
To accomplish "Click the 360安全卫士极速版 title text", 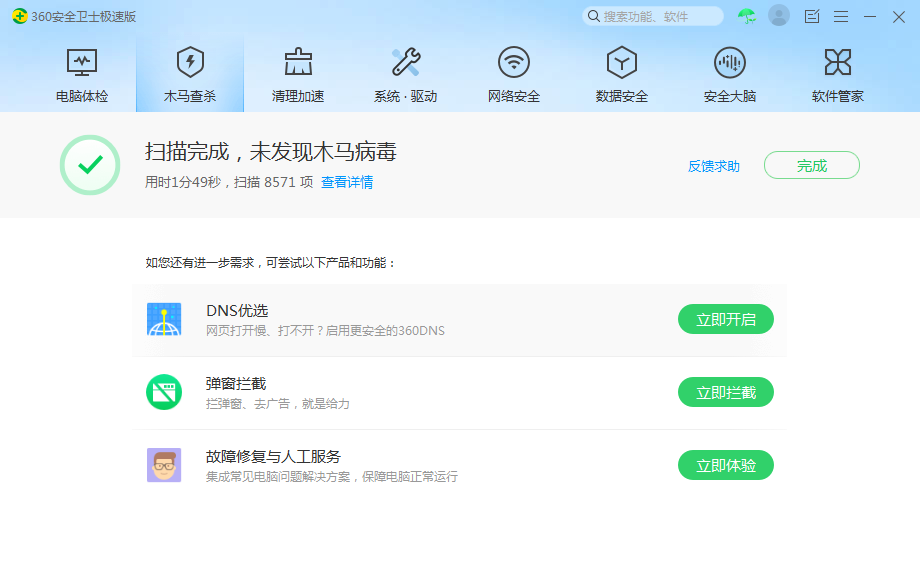I will coord(83,16).
